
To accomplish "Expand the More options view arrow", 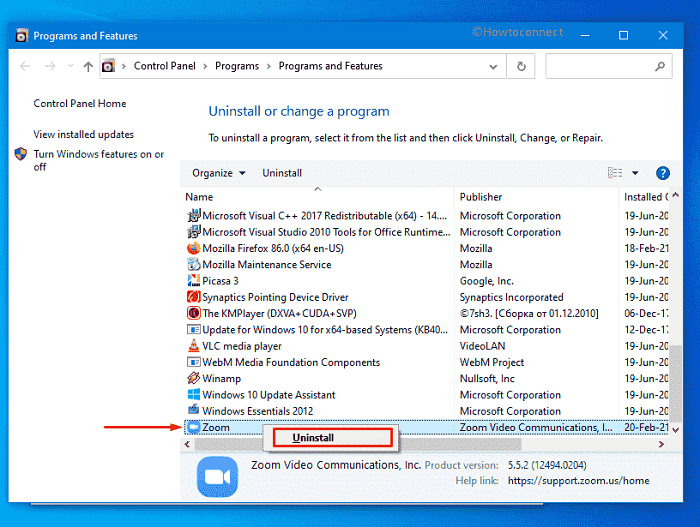I will click(x=635, y=173).
